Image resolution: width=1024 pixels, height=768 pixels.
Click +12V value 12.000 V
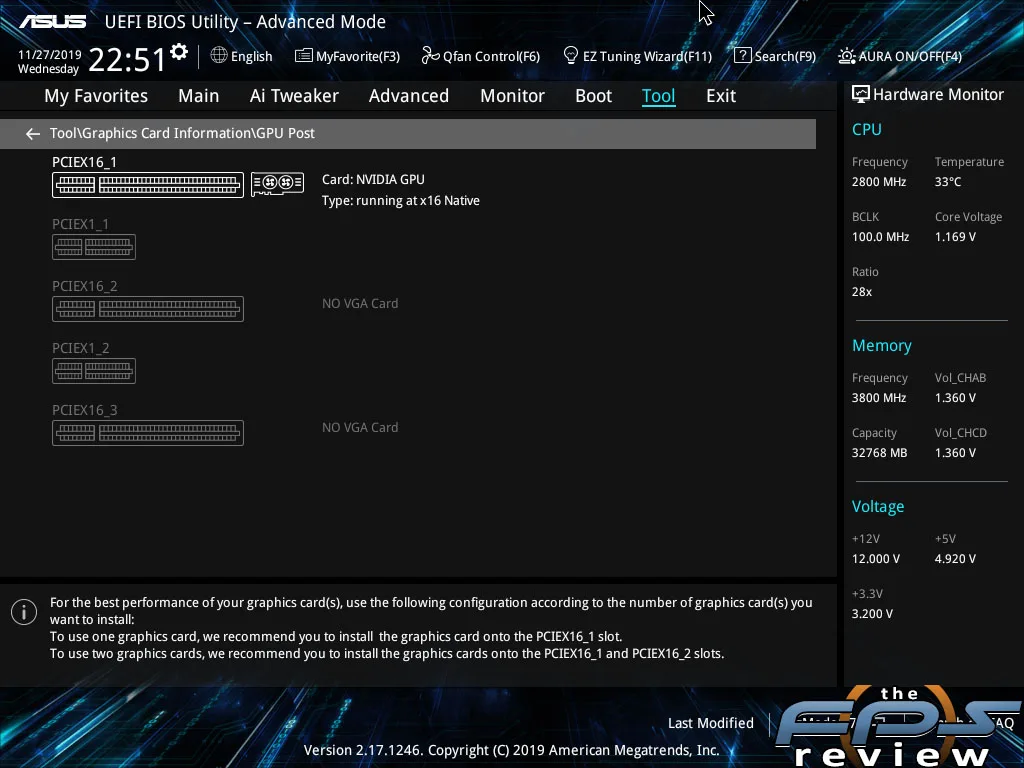click(x=876, y=559)
